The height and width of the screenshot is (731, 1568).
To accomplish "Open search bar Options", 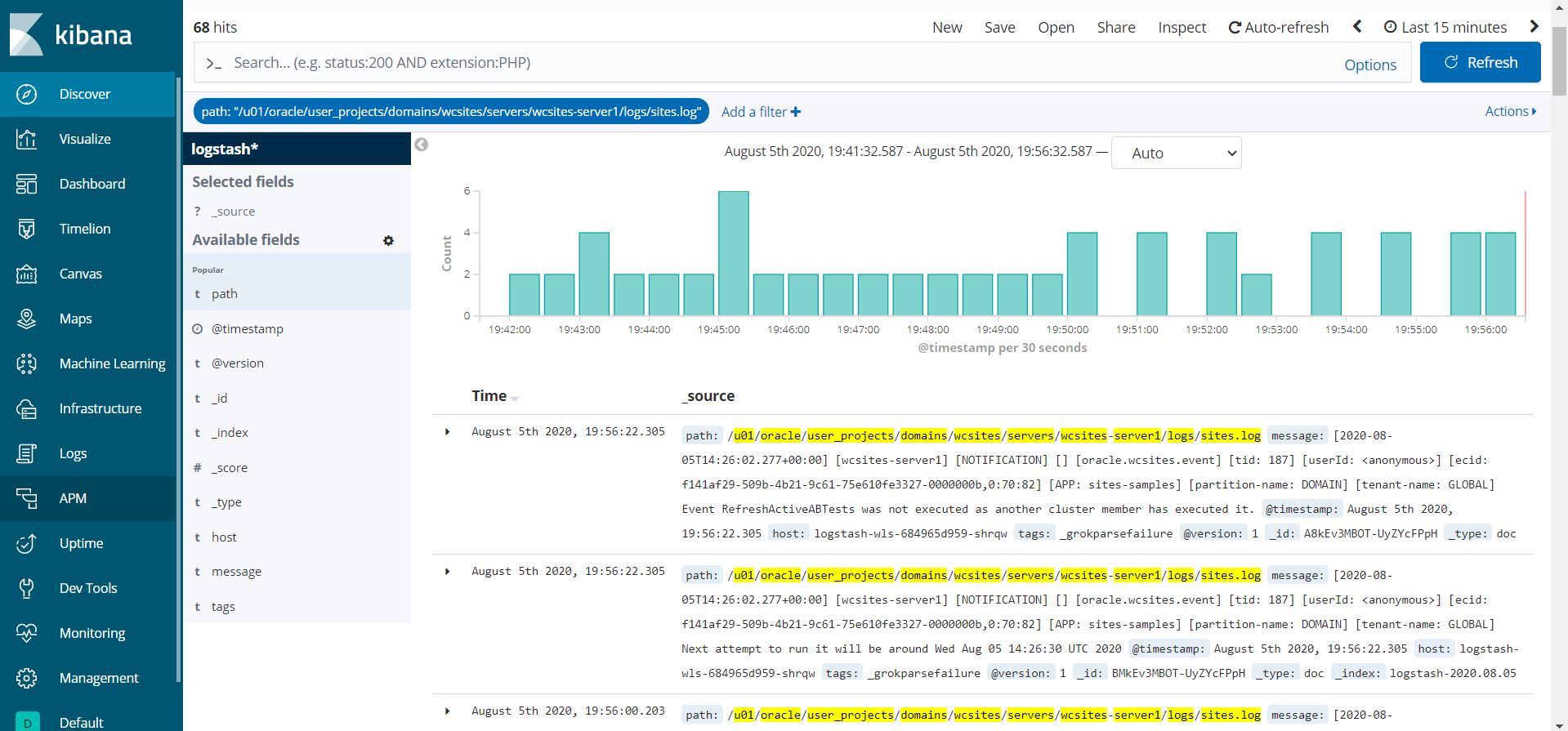I will coord(1370,65).
